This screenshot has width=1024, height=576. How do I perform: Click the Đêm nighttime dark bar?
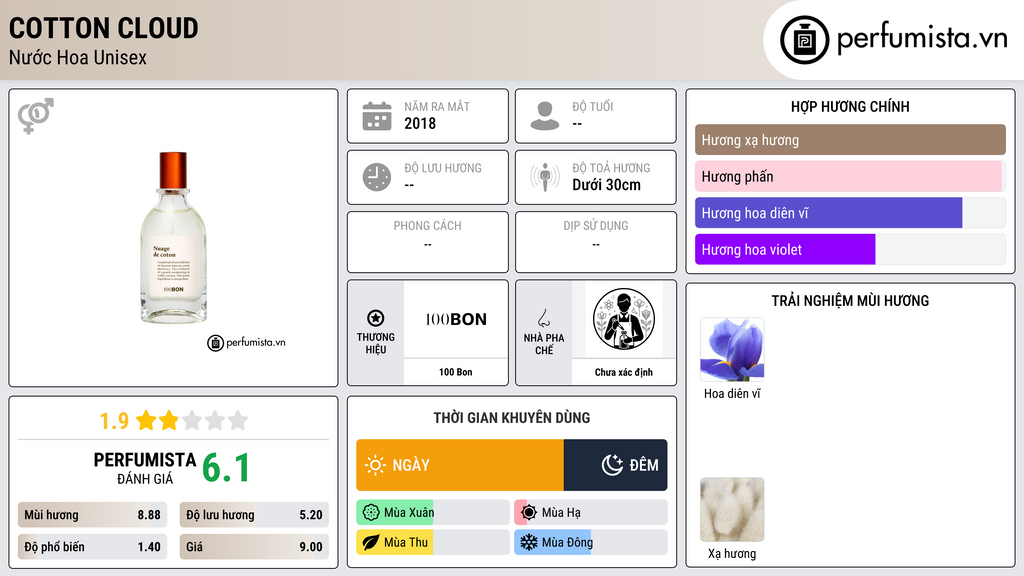pos(615,465)
